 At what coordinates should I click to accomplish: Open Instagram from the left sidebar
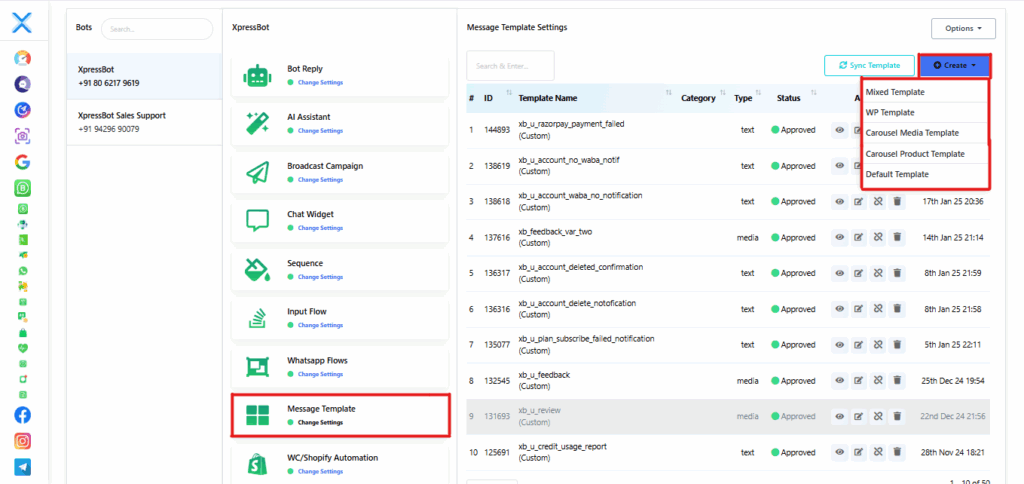point(22,440)
